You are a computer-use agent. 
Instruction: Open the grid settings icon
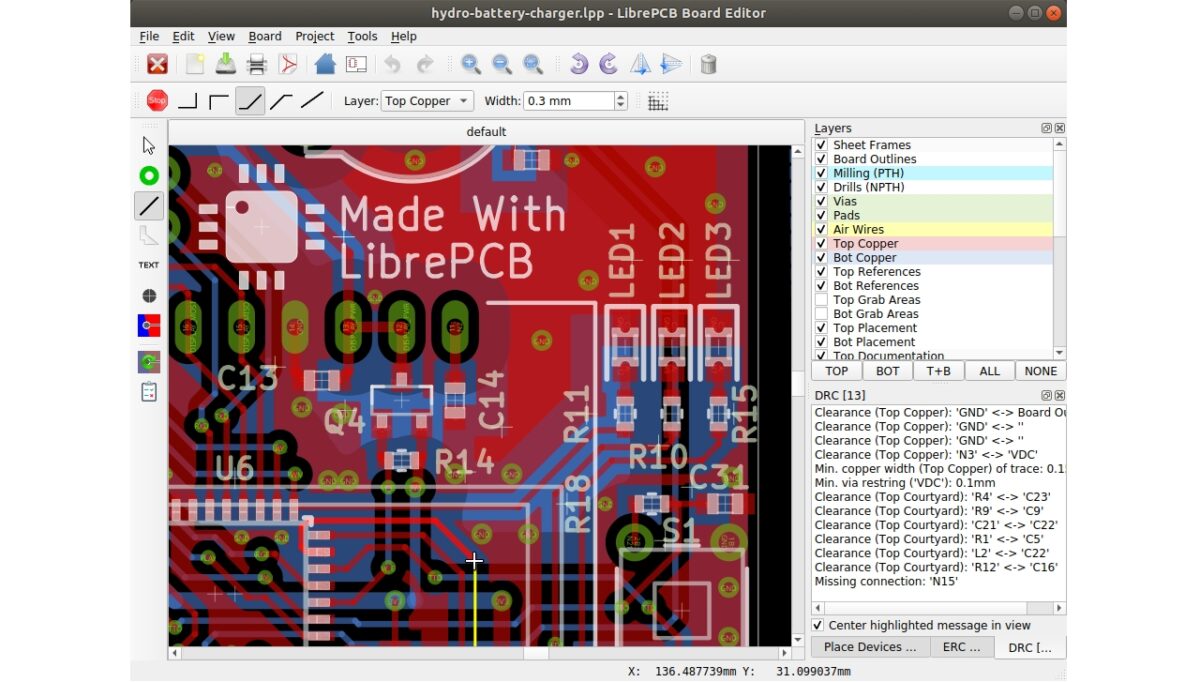(x=658, y=100)
